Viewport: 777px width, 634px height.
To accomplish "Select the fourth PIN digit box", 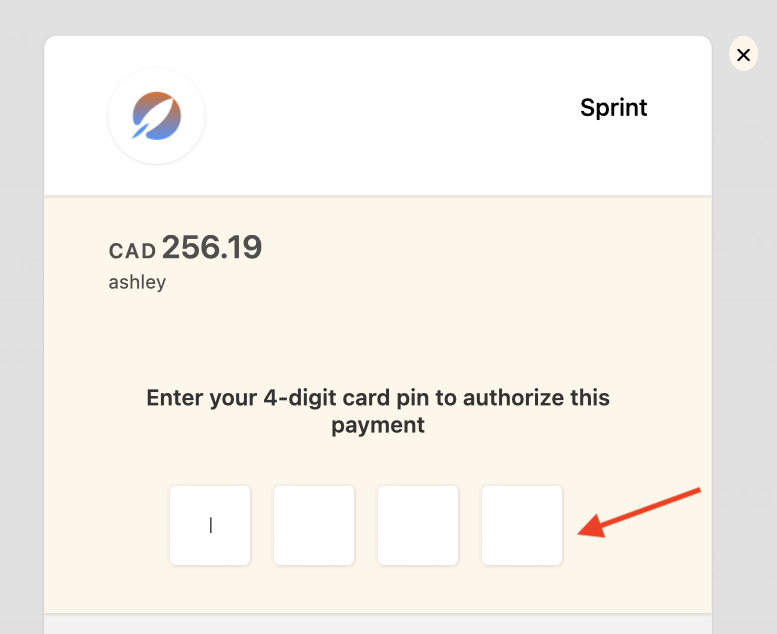I will coord(522,525).
